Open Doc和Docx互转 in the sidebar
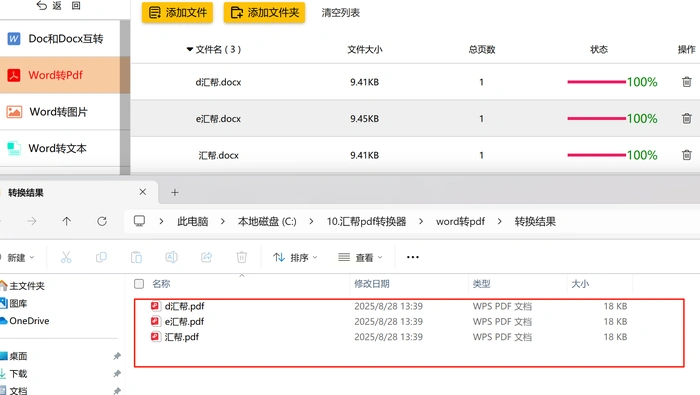Screen dimensions: 700x395 click(x=60, y=38)
